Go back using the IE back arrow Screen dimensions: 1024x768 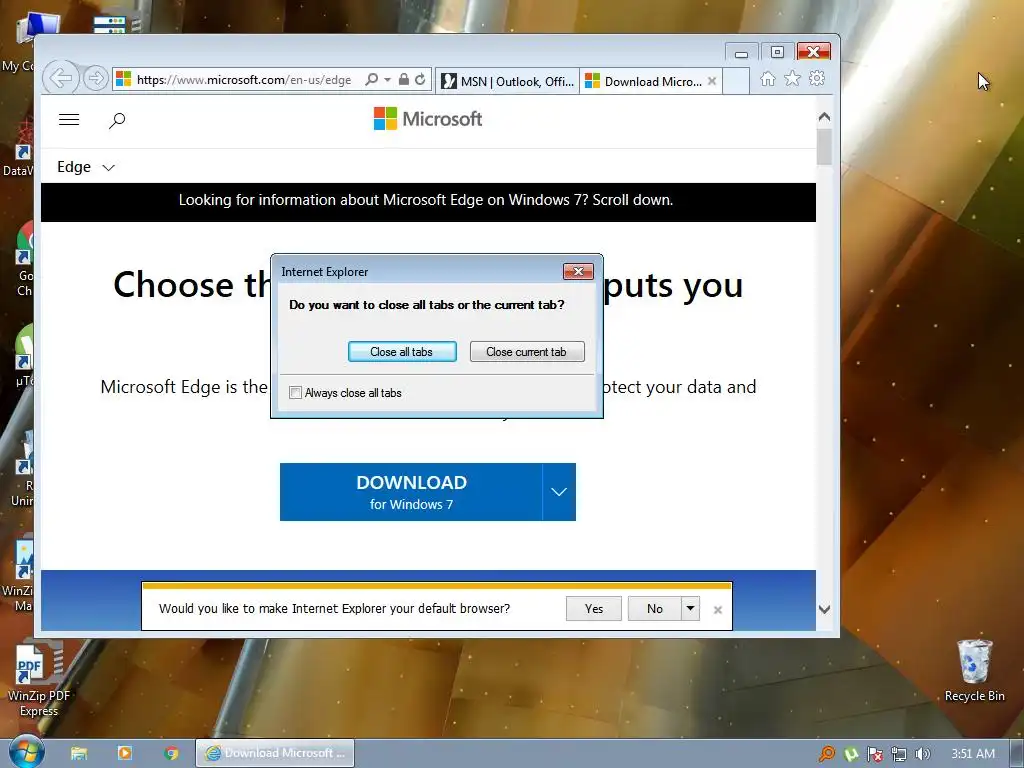pyautogui.click(x=61, y=79)
